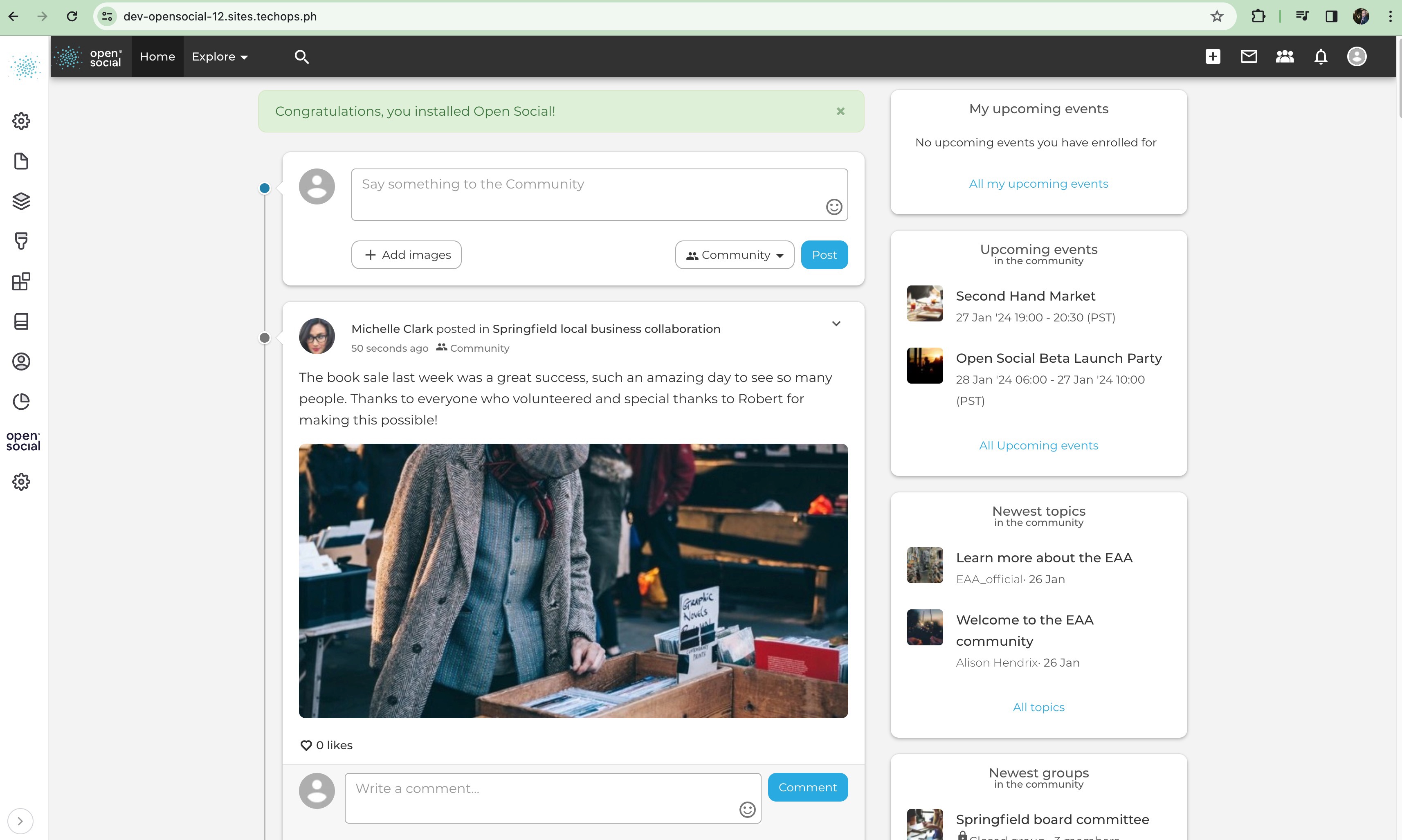This screenshot has height=840, width=1402.
Task: Click the emoji picker in post box
Action: [834, 207]
